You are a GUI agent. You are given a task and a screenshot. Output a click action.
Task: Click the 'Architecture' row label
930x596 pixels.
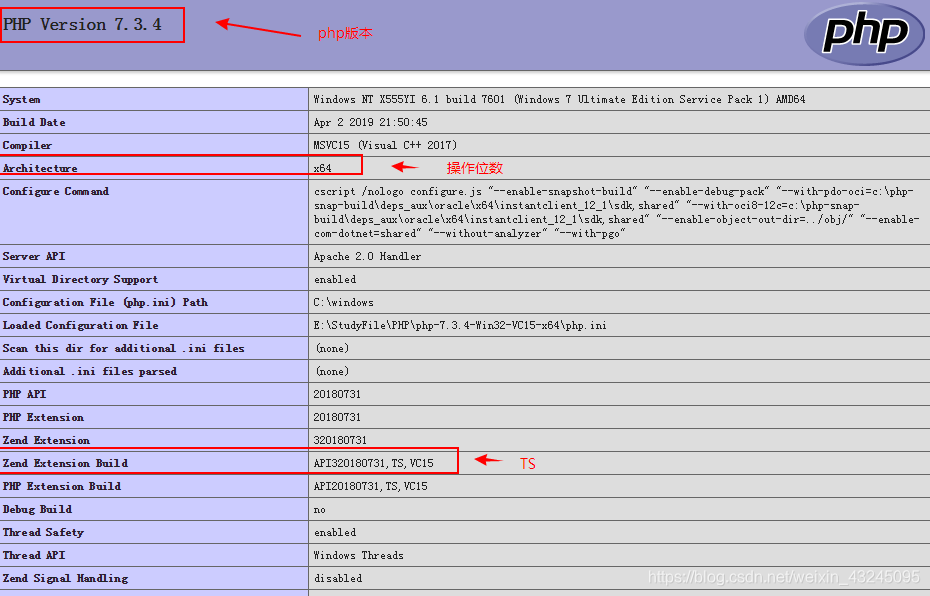pyautogui.click(x=40, y=168)
